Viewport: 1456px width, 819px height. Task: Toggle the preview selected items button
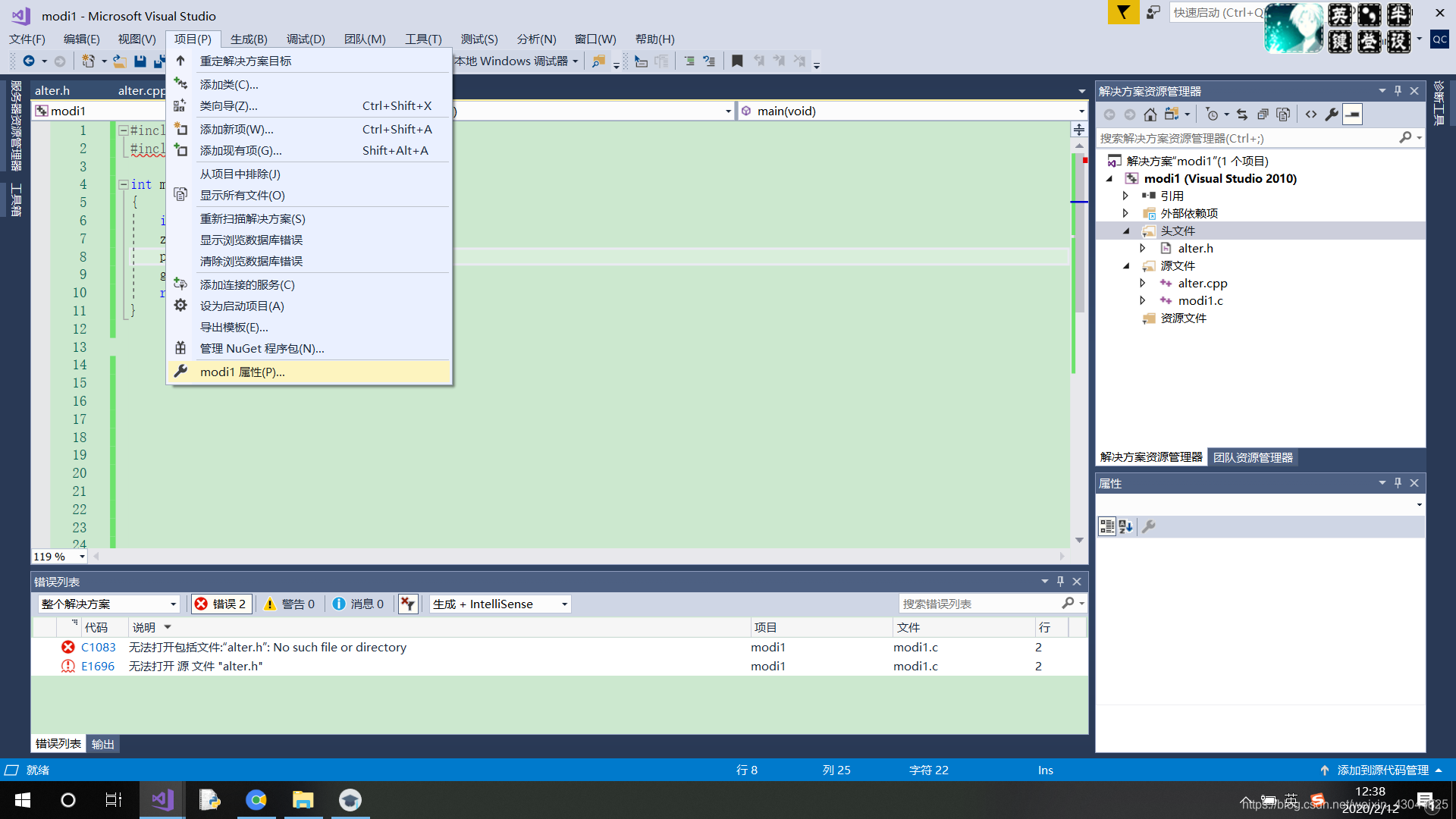[x=1353, y=115]
